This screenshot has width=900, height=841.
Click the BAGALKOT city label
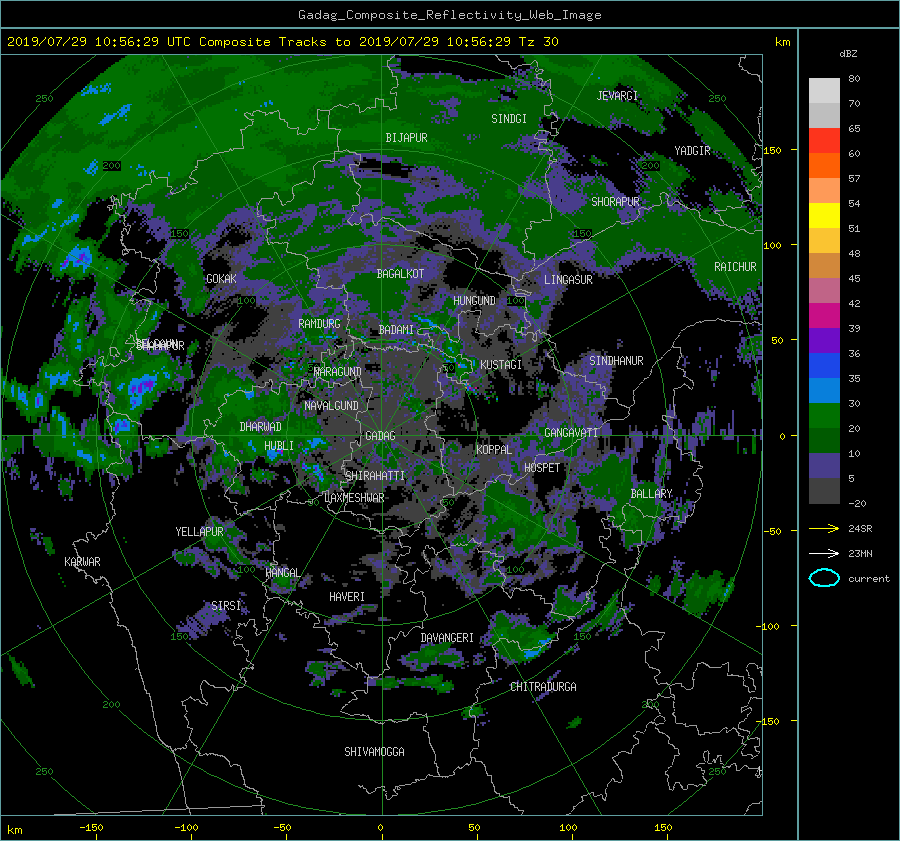point(400,274)
